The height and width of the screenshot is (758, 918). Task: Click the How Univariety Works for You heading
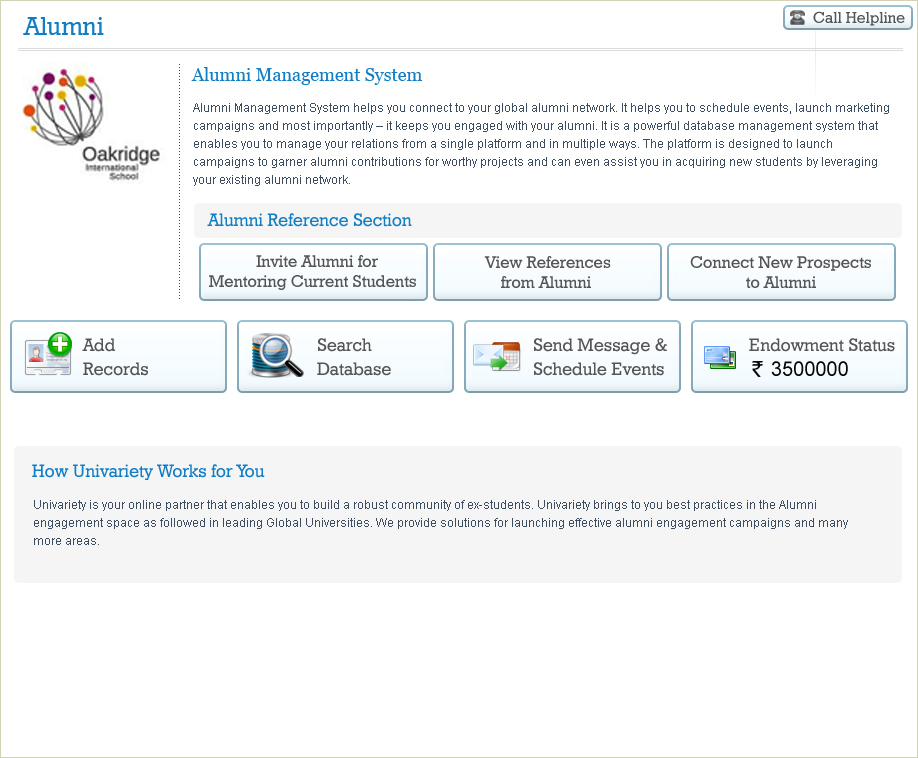coord(148,471)
